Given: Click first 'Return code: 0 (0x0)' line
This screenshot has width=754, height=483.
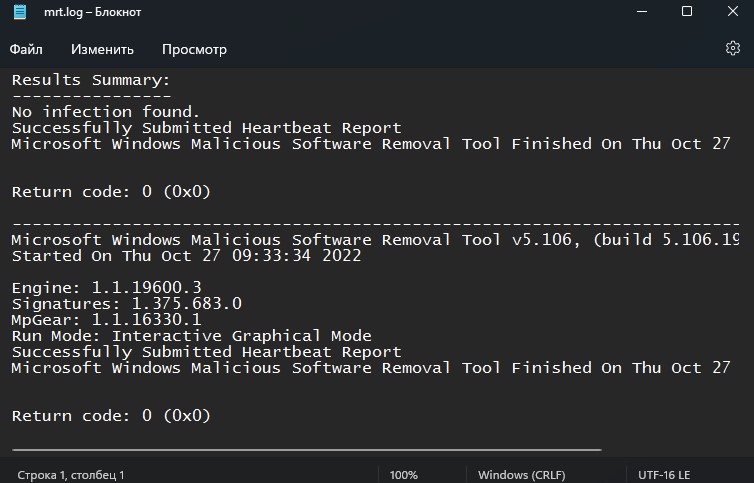Looking at the screenshot, I should (111, 192).
